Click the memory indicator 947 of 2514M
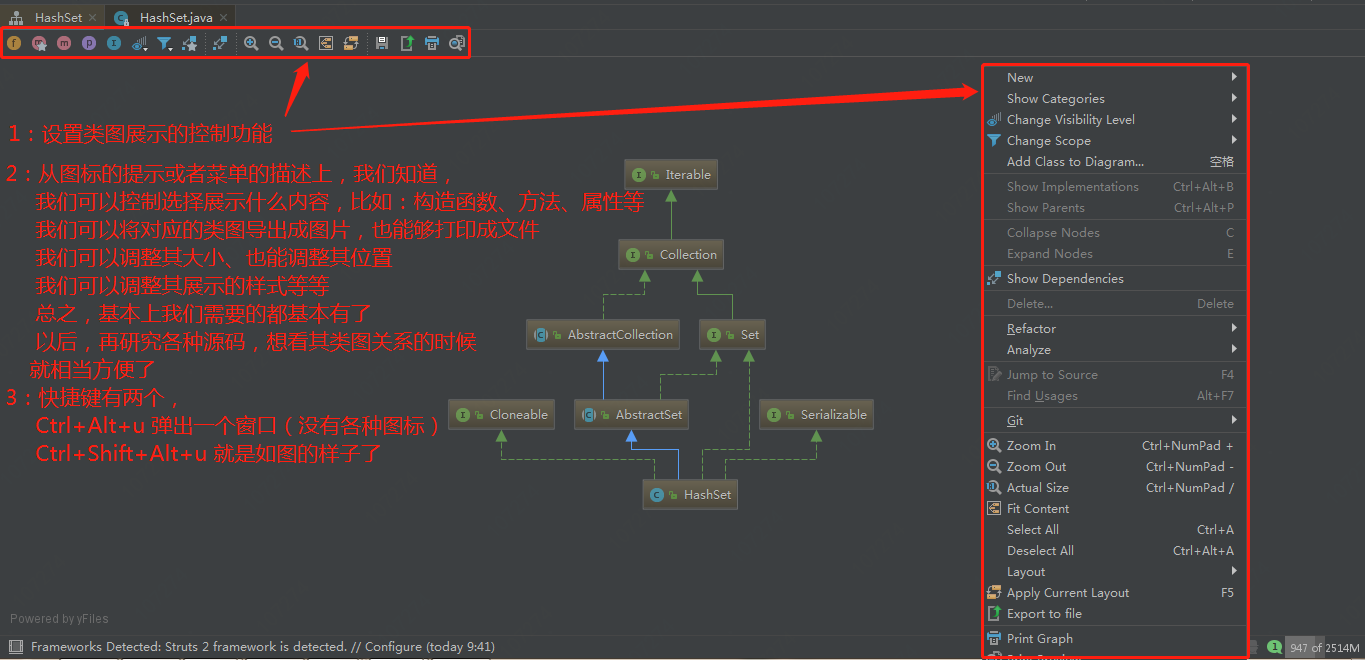The image size is (1365, 660). (x=1324, y=647)
